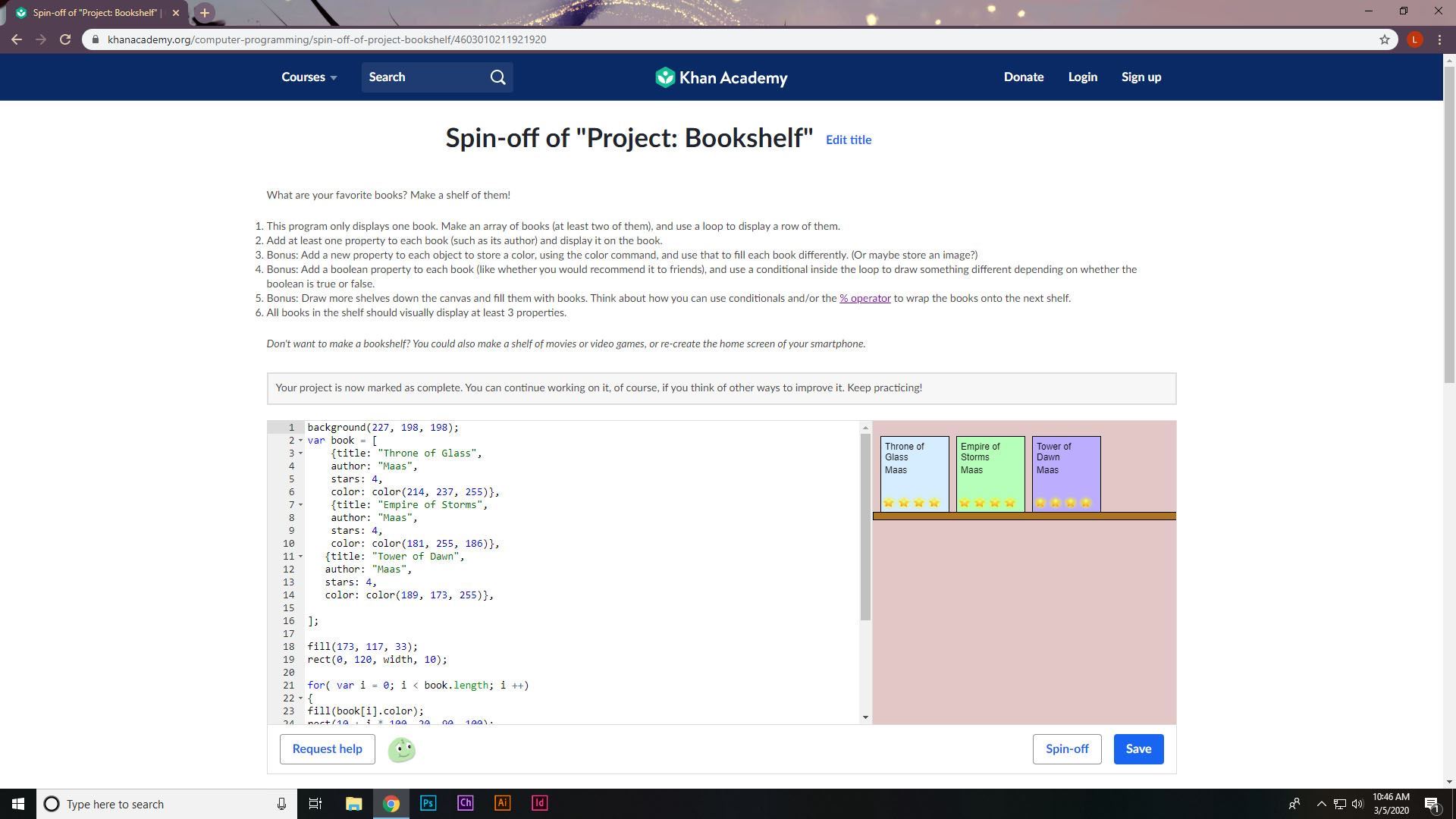Open the Donate page
Viewport: 1456px width, 819px height.
(1023, 77)
